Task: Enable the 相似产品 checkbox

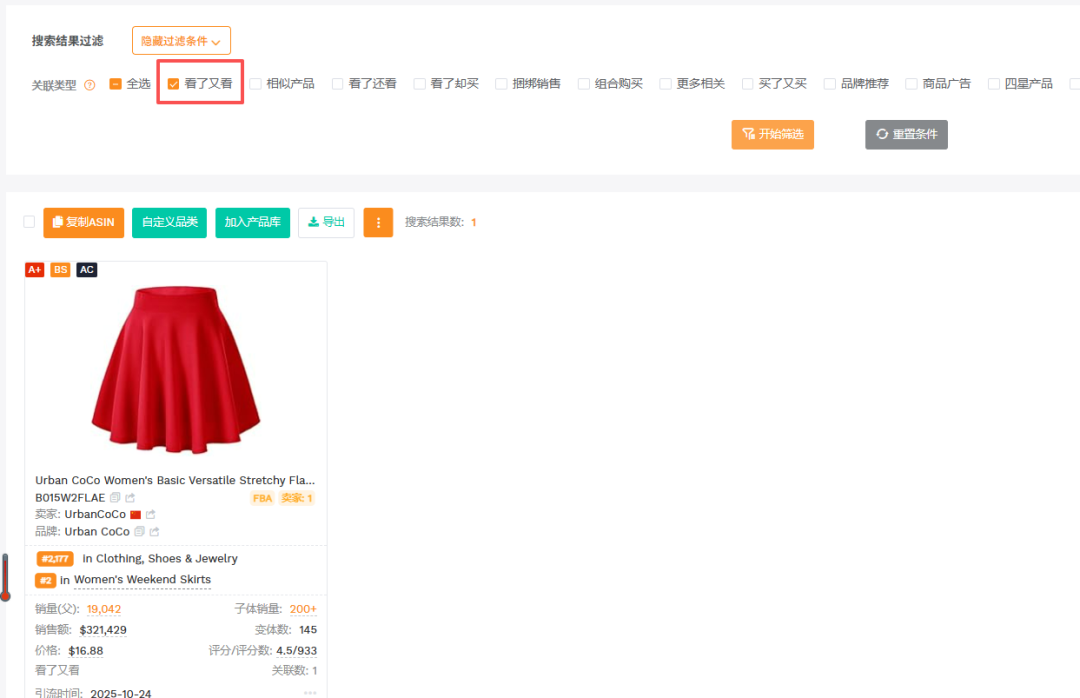Action: coord(257,84)
